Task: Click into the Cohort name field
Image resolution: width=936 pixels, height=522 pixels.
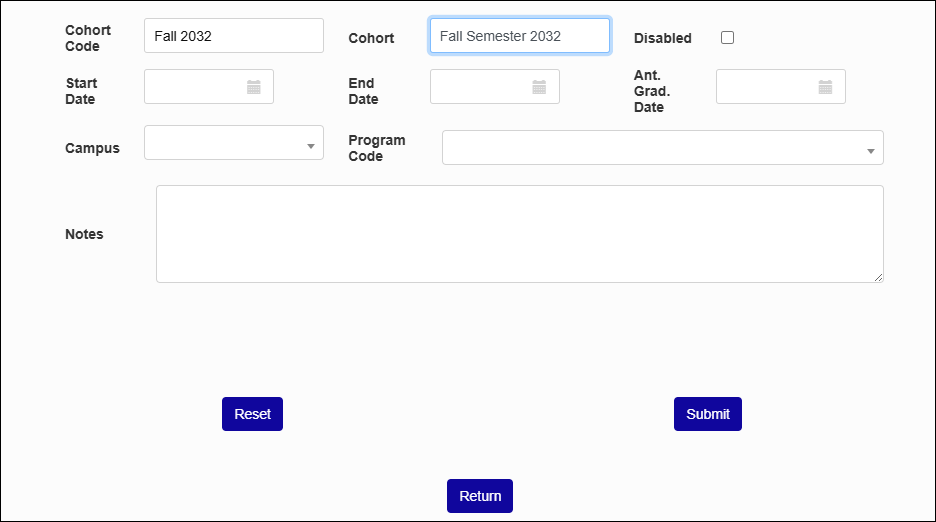Action: click(520, 36)
